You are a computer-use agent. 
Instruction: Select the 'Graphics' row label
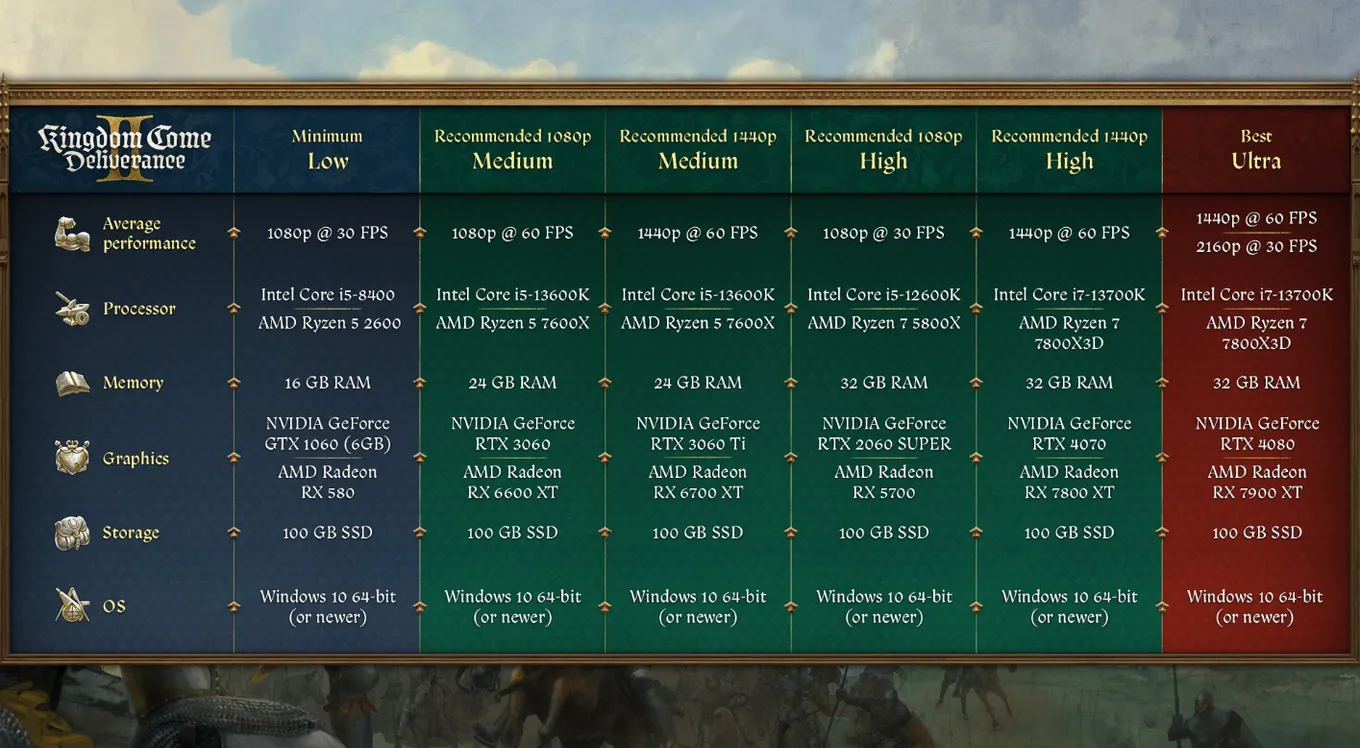136,459
